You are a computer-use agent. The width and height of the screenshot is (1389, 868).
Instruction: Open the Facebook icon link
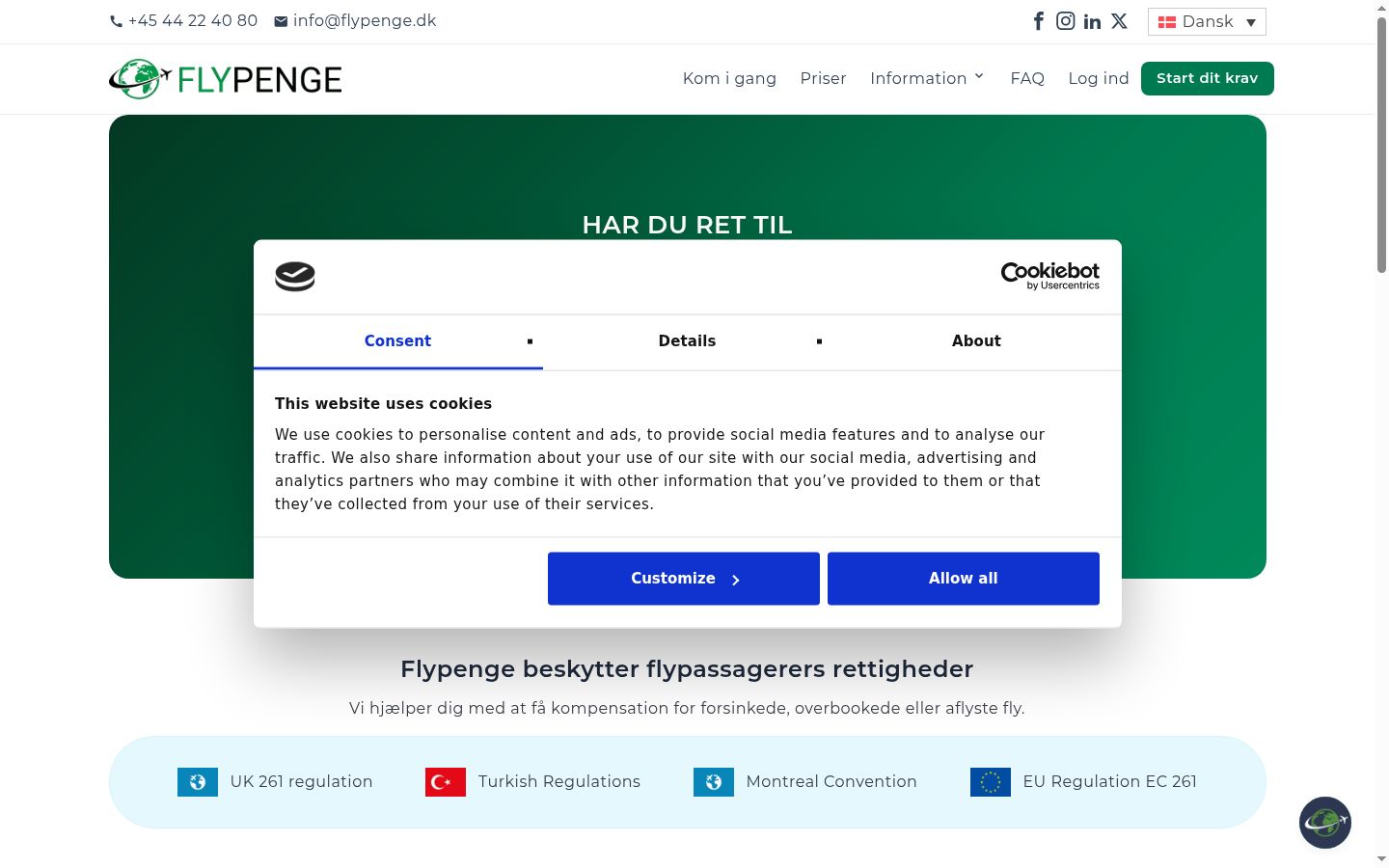click(x=1039, y=21)
